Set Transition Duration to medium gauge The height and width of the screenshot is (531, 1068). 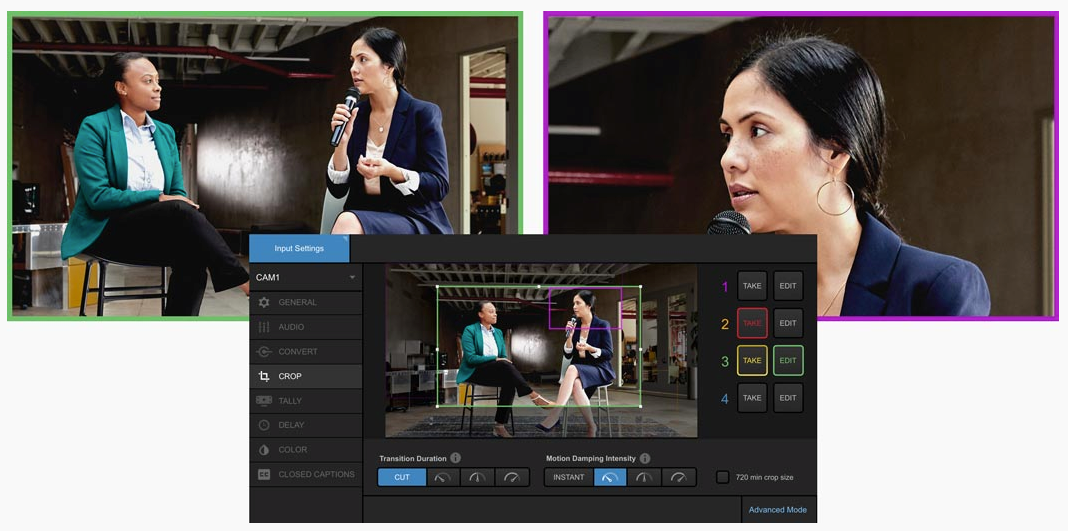tap(477, 477)
